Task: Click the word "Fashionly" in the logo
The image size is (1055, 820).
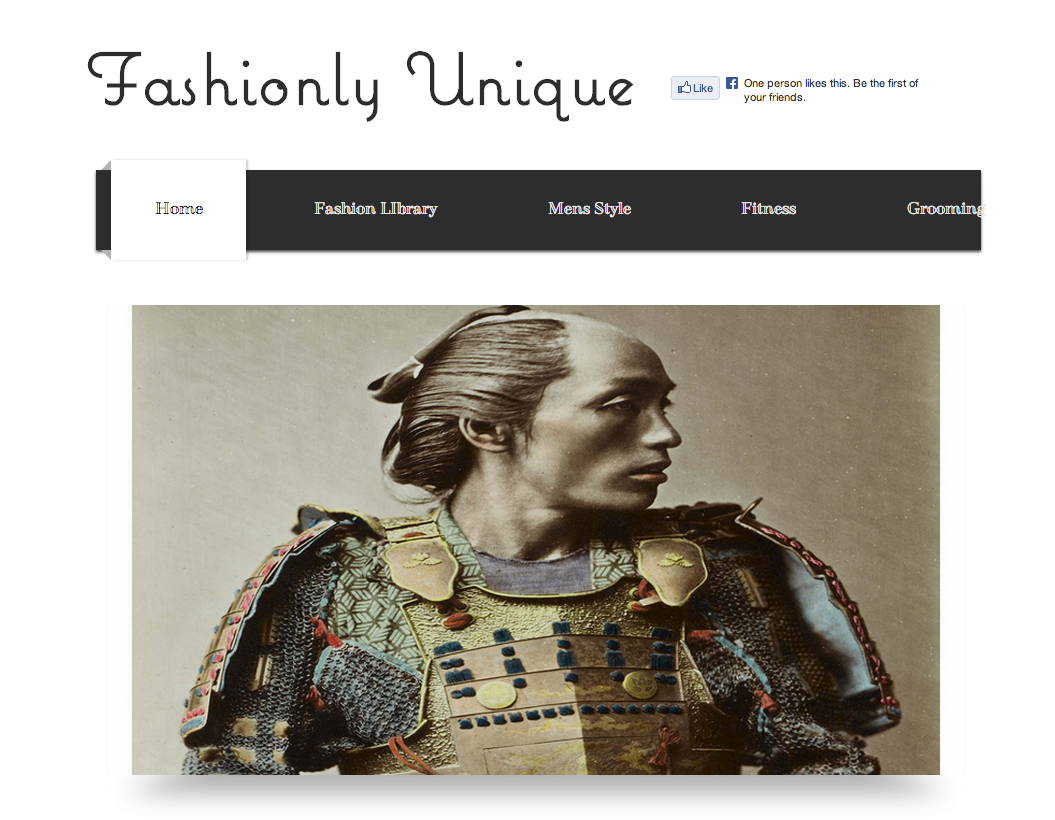Action: tap(233, 85)
